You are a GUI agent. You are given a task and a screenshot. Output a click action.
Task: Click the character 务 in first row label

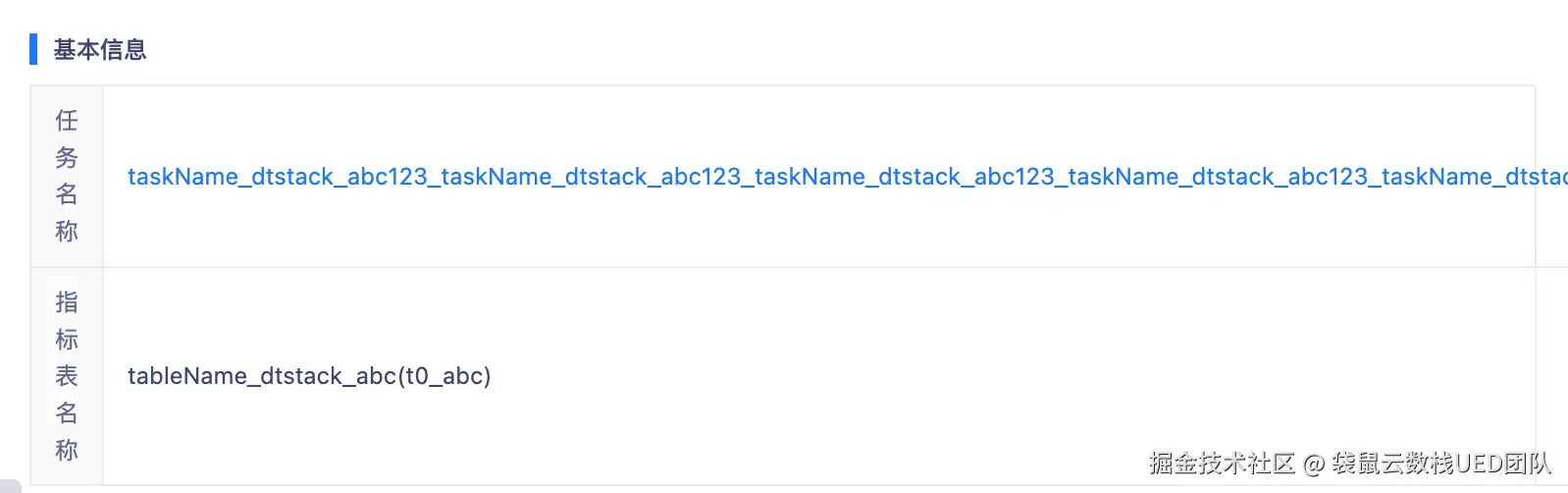pyautogui.click(x=67, y=157)
